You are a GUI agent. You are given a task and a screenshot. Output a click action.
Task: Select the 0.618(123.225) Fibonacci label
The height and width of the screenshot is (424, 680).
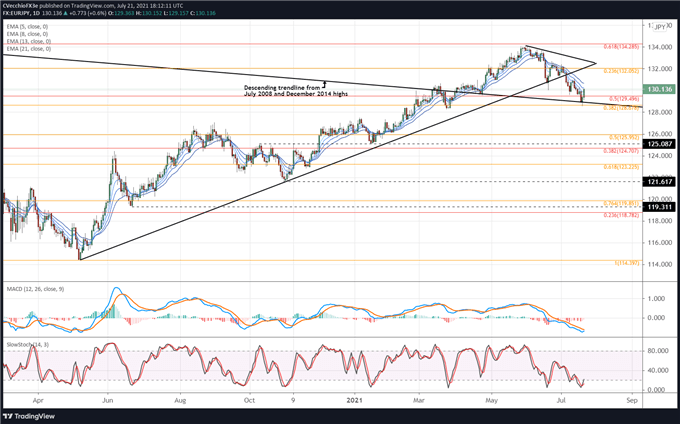621,167
